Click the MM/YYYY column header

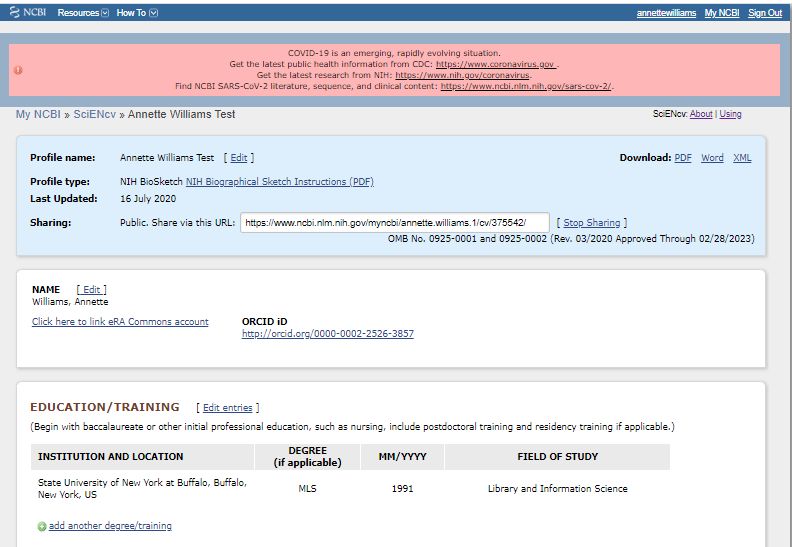(403, 457)
